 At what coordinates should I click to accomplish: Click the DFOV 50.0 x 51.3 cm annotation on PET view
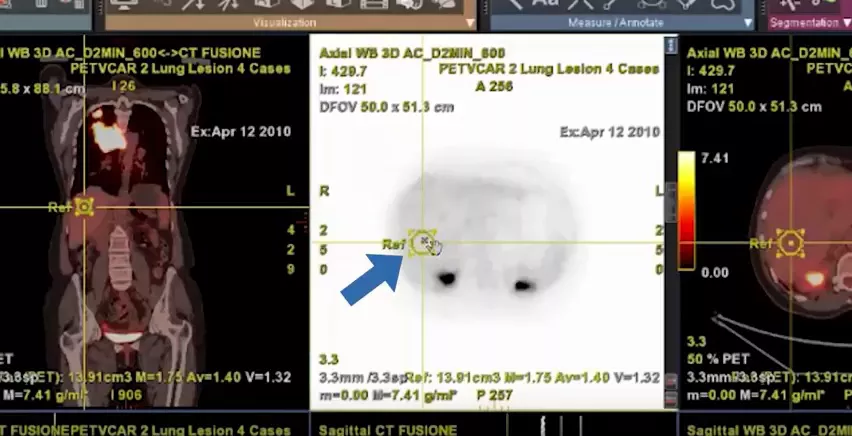pos(386,107)
